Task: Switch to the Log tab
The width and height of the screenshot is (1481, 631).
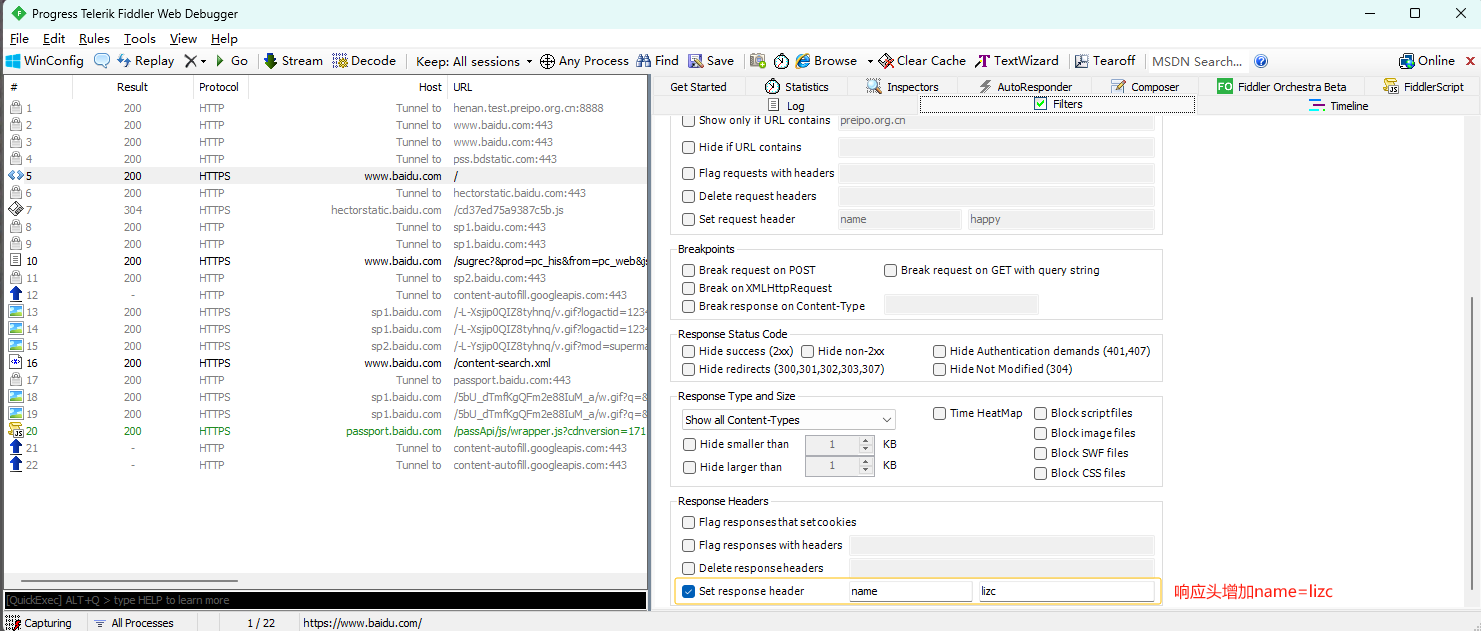Action: click(786, 105)
